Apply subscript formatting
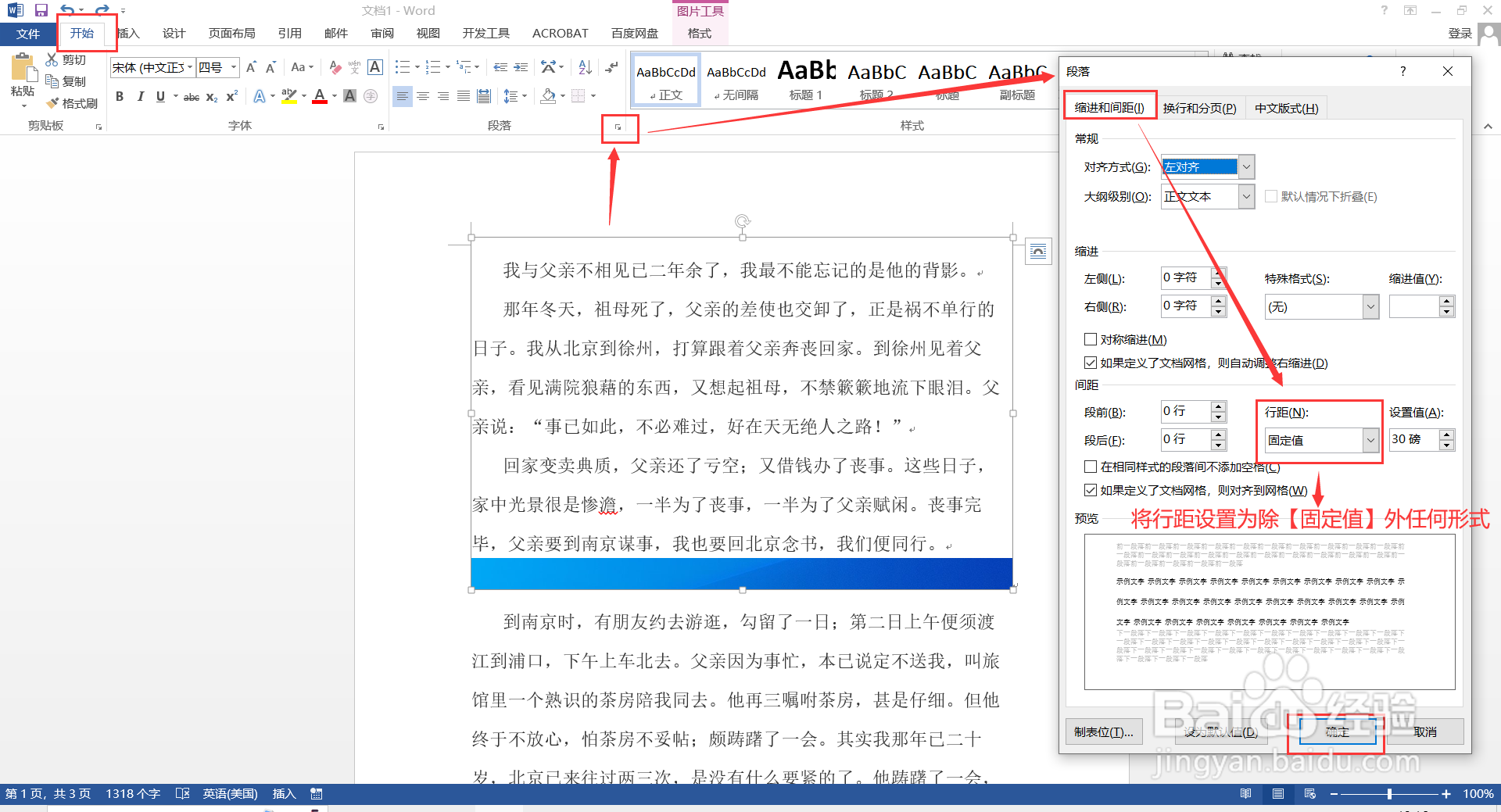The height and width of the screenshot is (812, 1501). pyautogui.click(x=212, y=97)
